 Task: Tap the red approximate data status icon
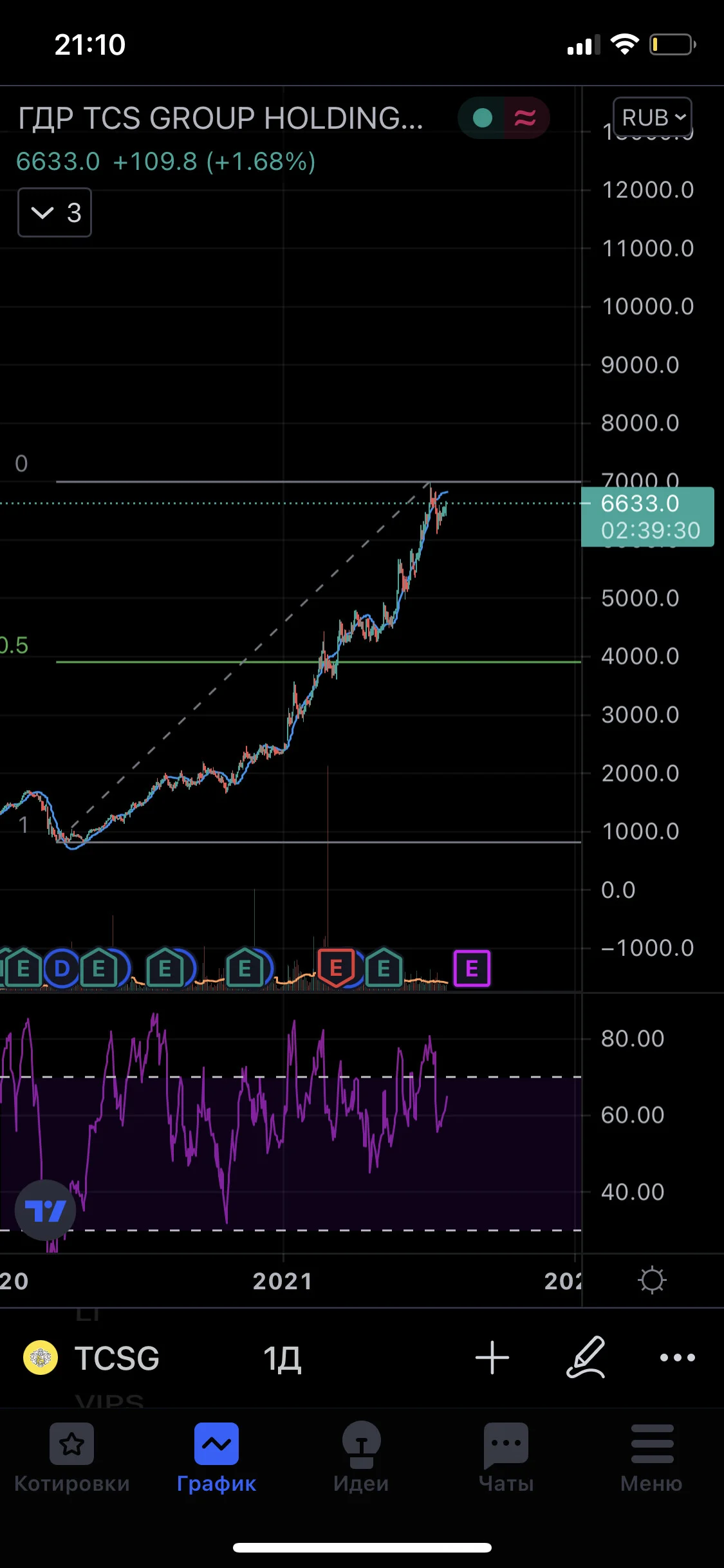(x=525, y=118)
